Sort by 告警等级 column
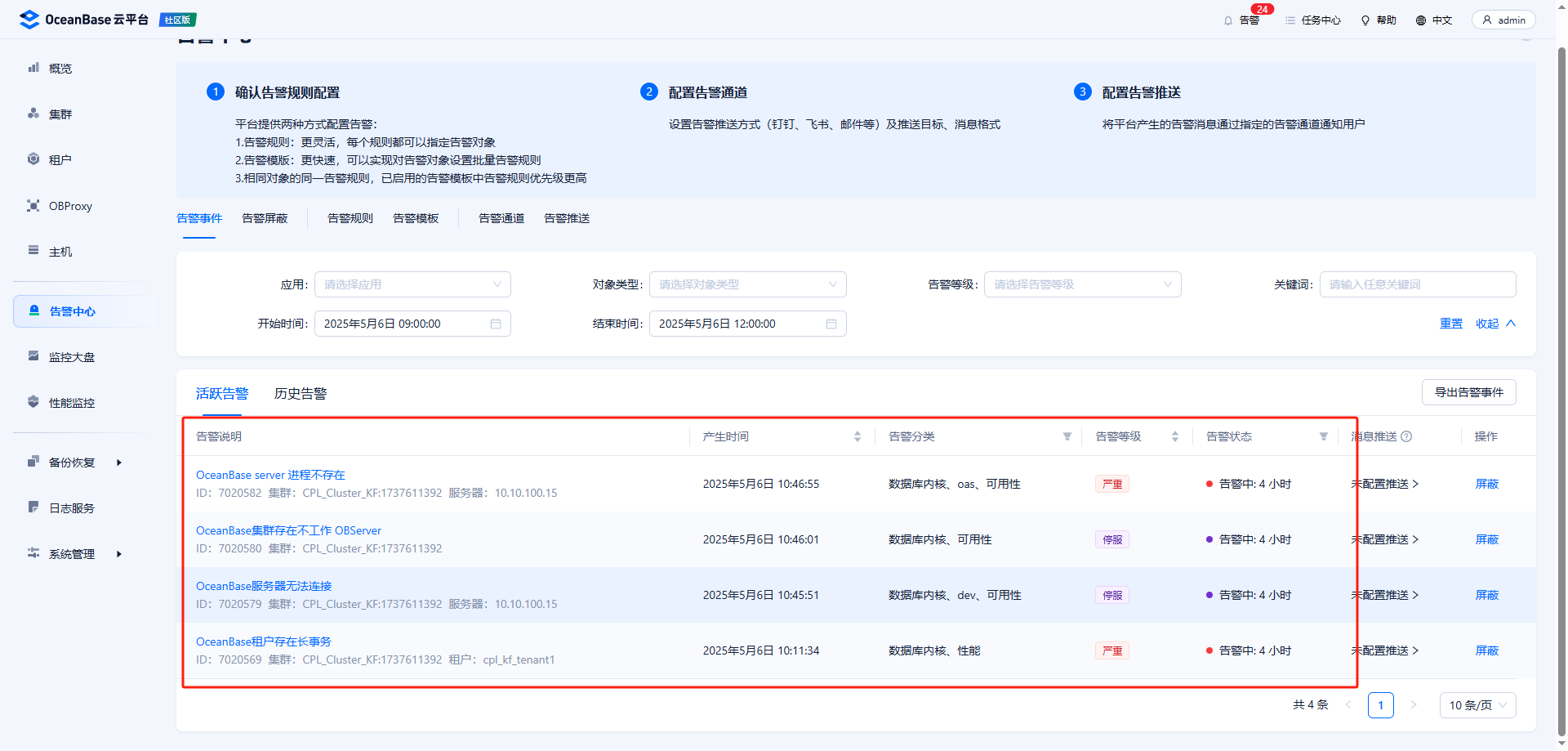The width and height of the screenshot is (1568, 751). 1175,436
